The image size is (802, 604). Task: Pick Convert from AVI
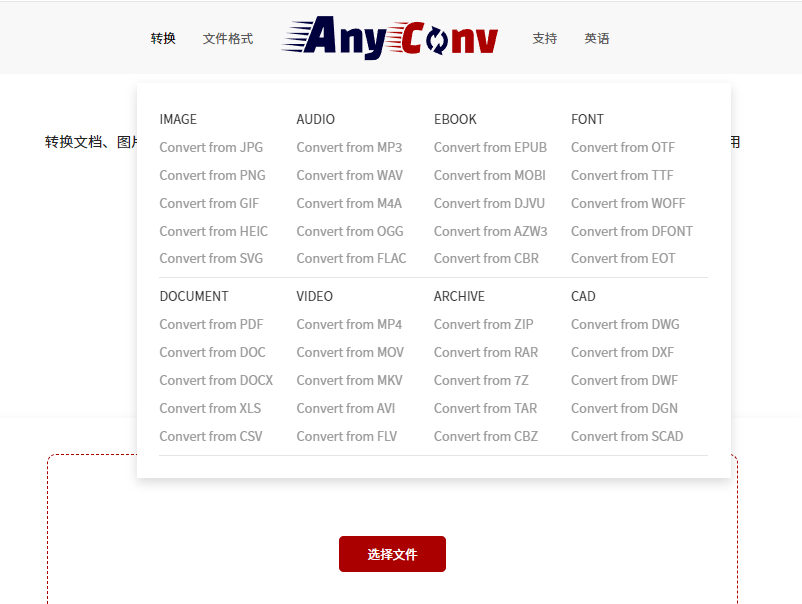346,408
